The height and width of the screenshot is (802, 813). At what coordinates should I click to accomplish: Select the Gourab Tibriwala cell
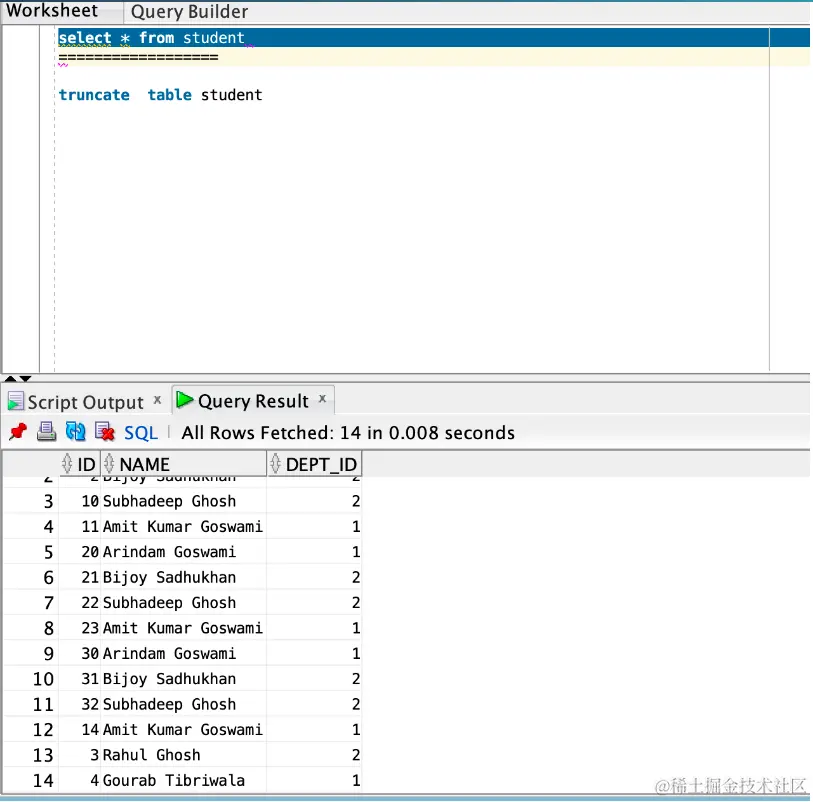pos(184,781)
